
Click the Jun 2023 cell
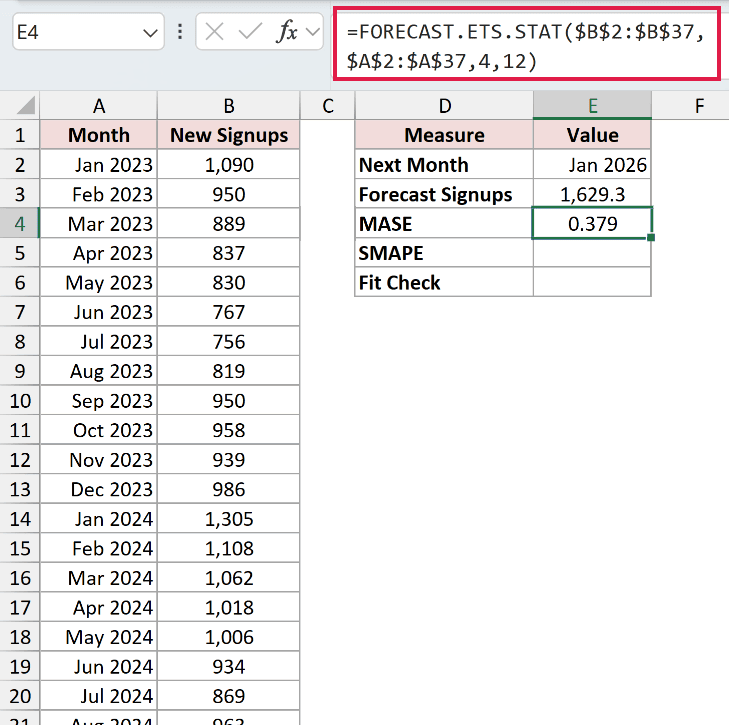pos(99,312)
